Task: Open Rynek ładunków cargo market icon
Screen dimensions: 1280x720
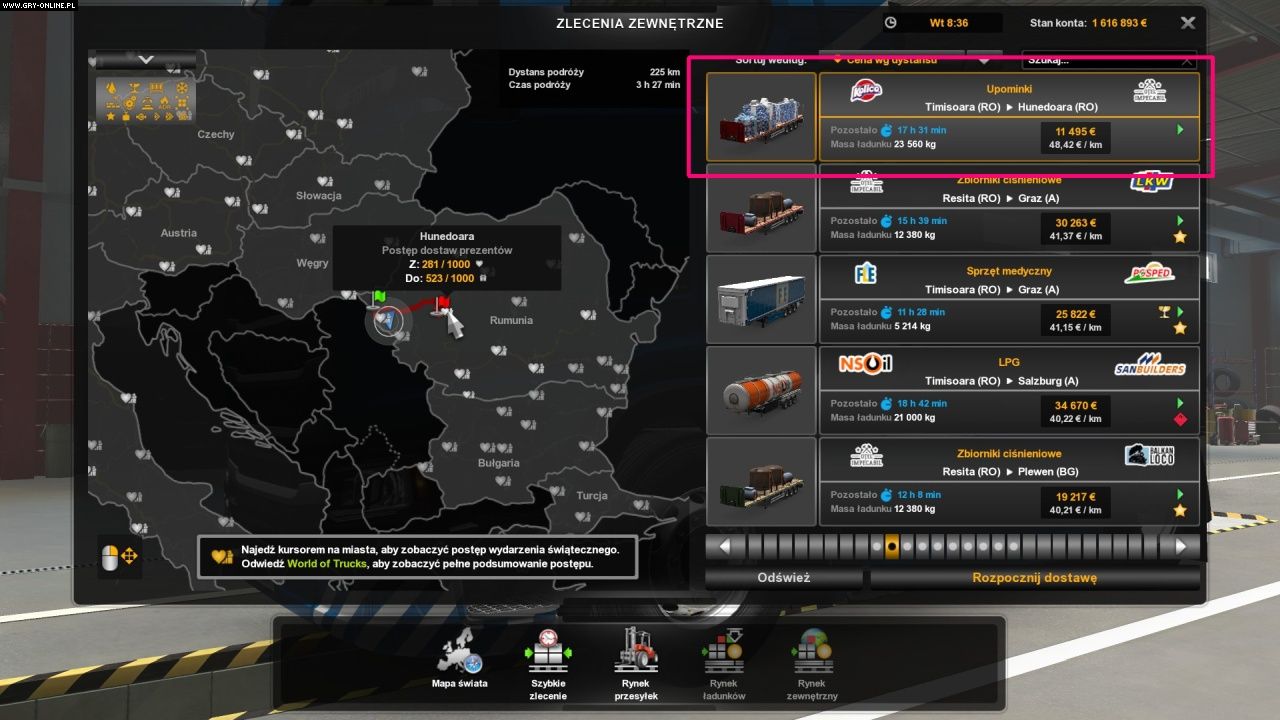Action: point(725,655)
